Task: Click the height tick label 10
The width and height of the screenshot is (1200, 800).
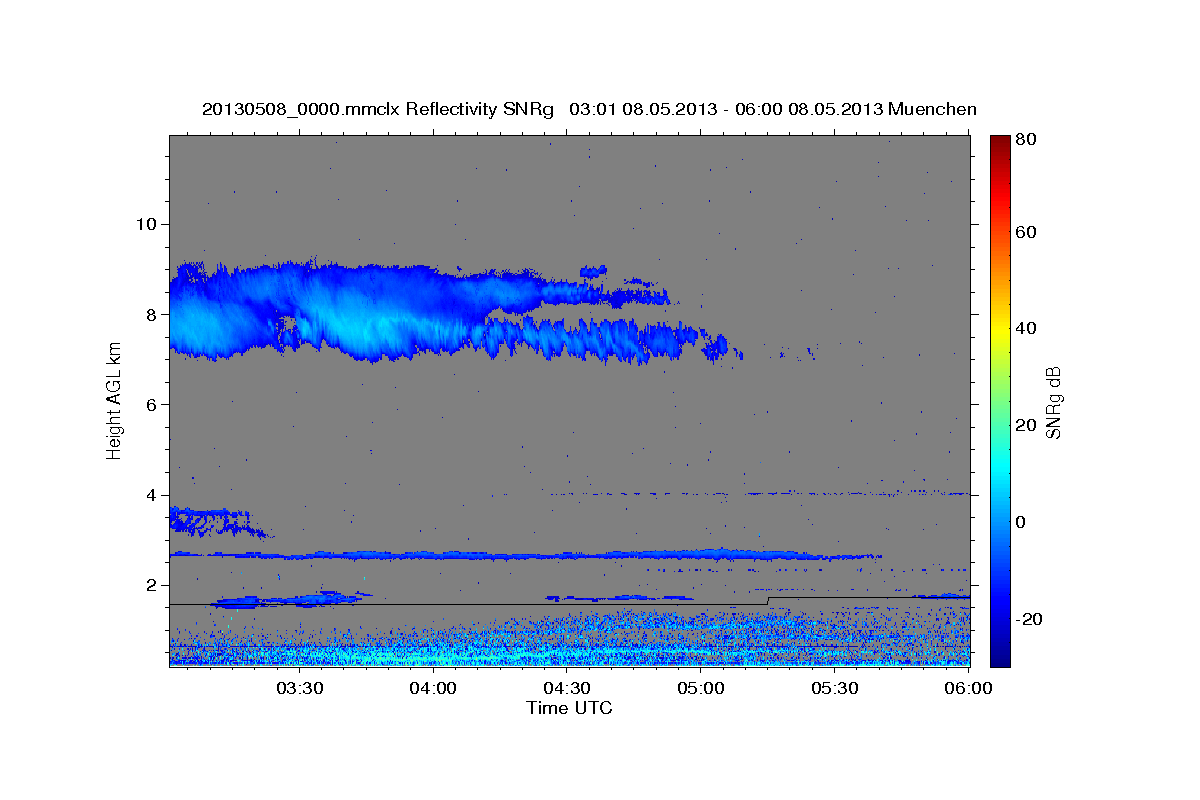Action: [x=149, y=224]
